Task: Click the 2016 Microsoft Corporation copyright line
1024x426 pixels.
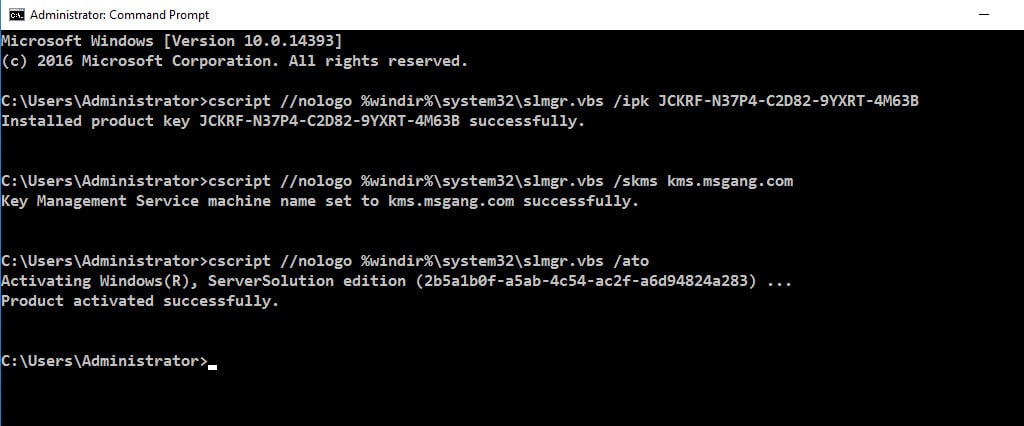Action: coord(234,61)
